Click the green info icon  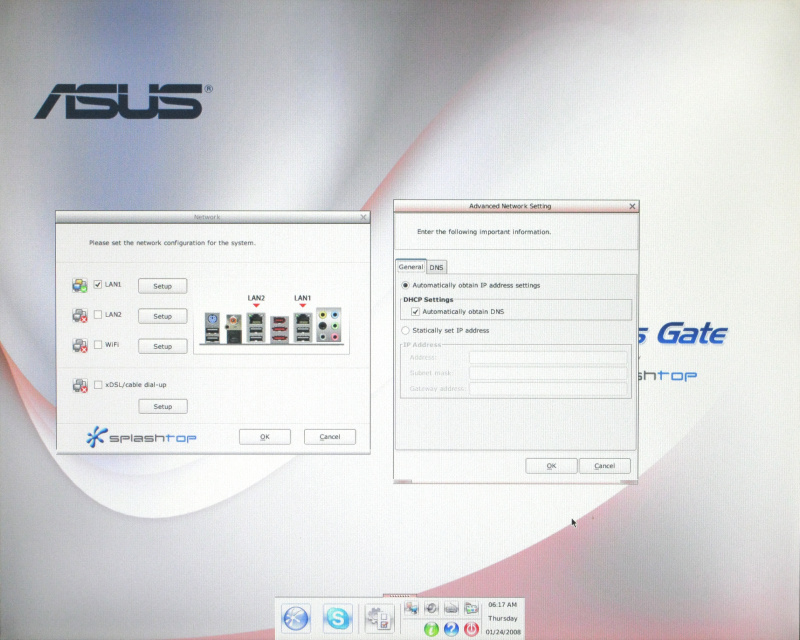pyautogui.click(x=431, y=629)
